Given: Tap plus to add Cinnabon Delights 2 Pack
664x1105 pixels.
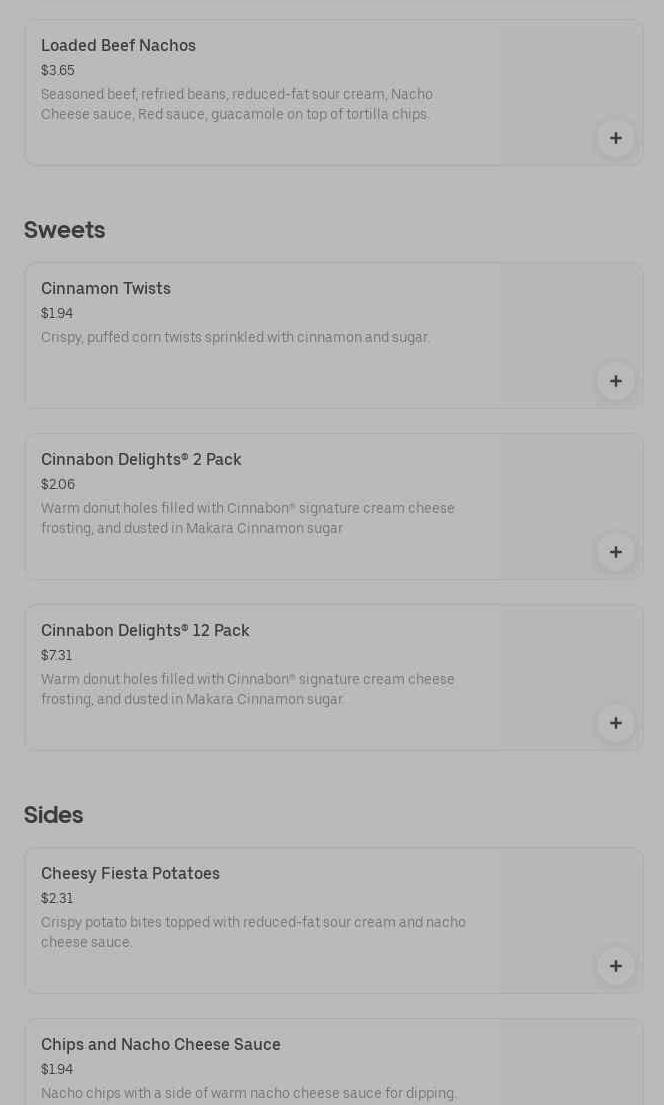Looking at the screenshot, I should tap(615, 552).
